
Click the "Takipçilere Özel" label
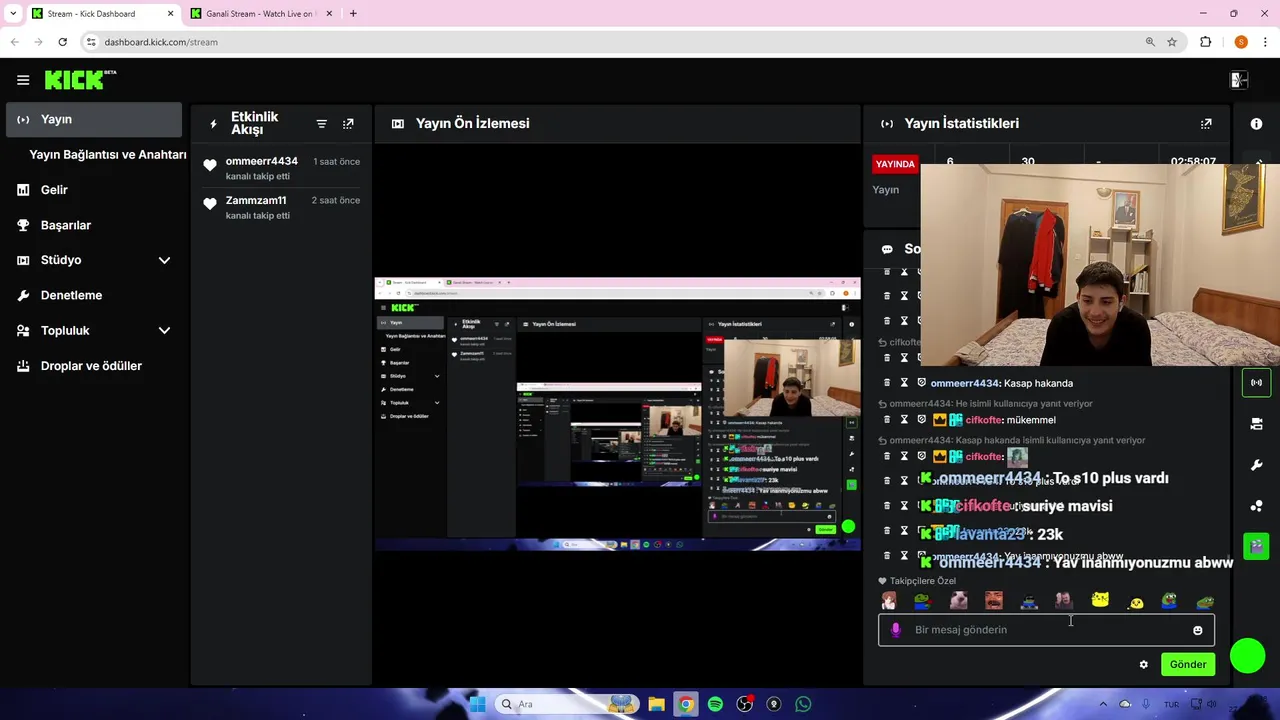click(923, 581)
